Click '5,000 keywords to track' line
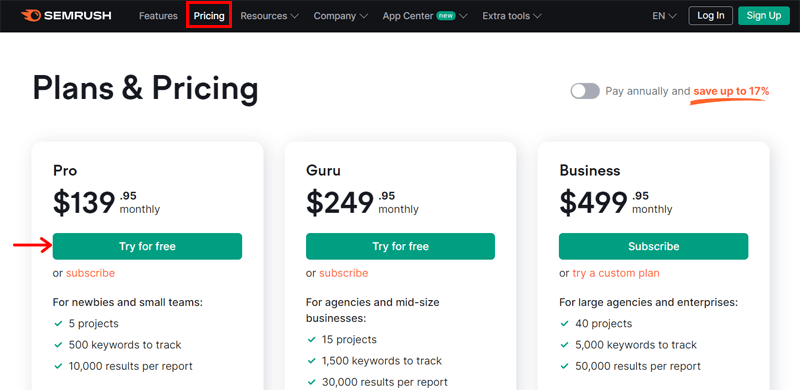The image size is (800, 390). coord(636,345)
